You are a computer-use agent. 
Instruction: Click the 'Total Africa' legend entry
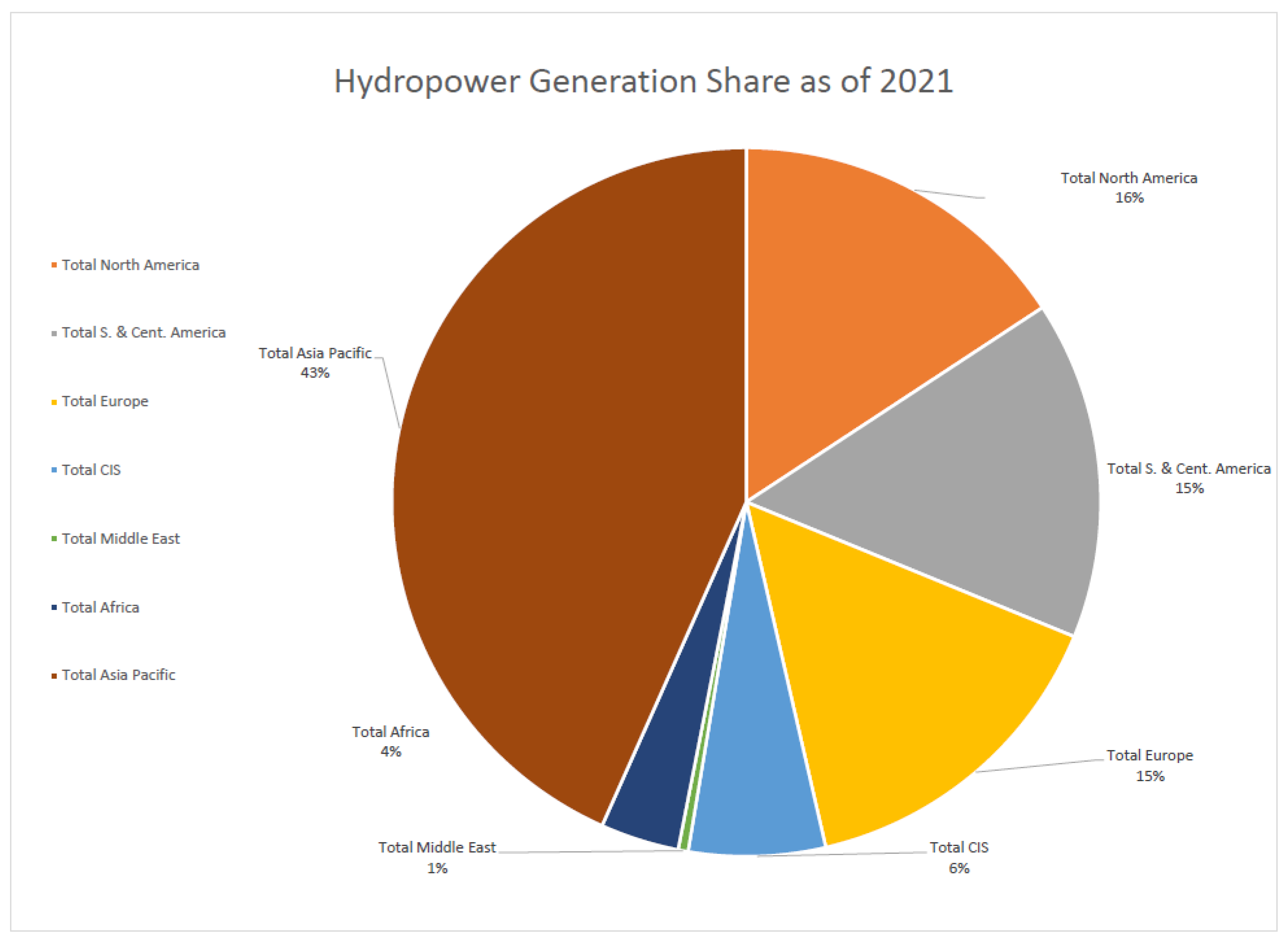pyautogui.click(x=100, y=607)
